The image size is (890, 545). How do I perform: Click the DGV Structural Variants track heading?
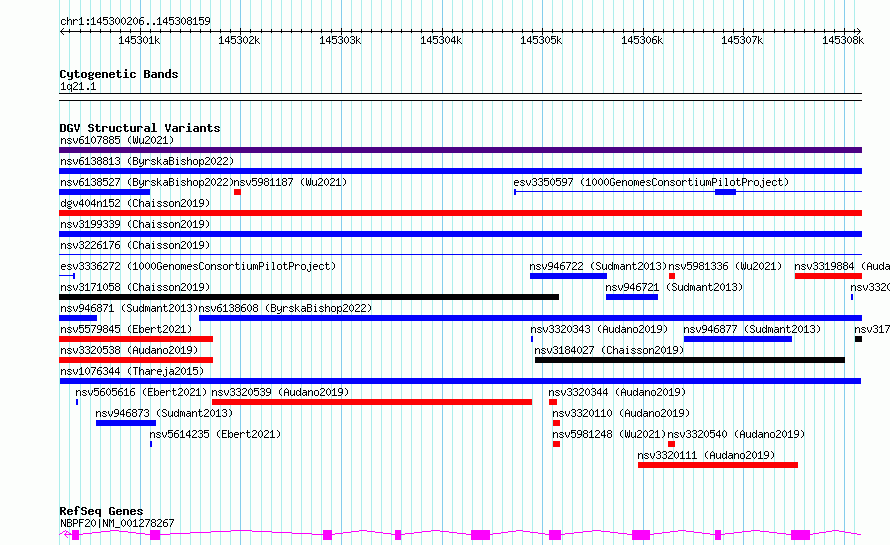[140, 128]
